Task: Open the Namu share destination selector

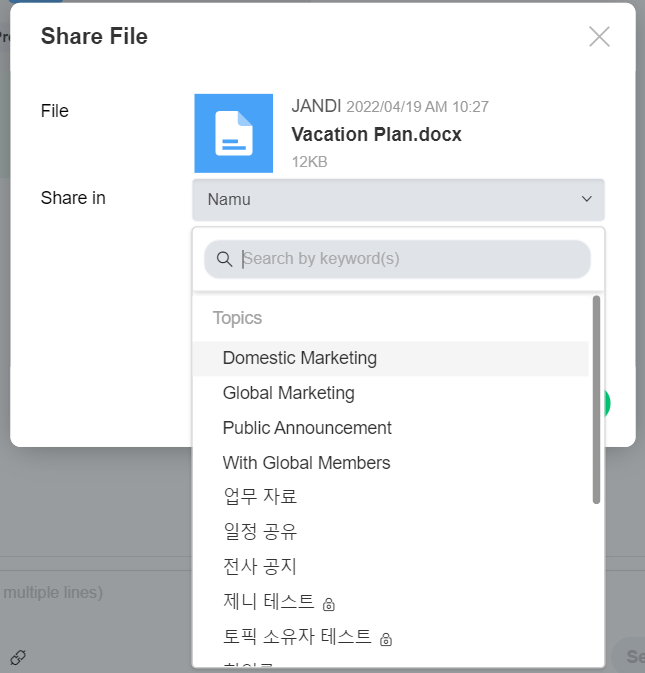Action: 398,200
